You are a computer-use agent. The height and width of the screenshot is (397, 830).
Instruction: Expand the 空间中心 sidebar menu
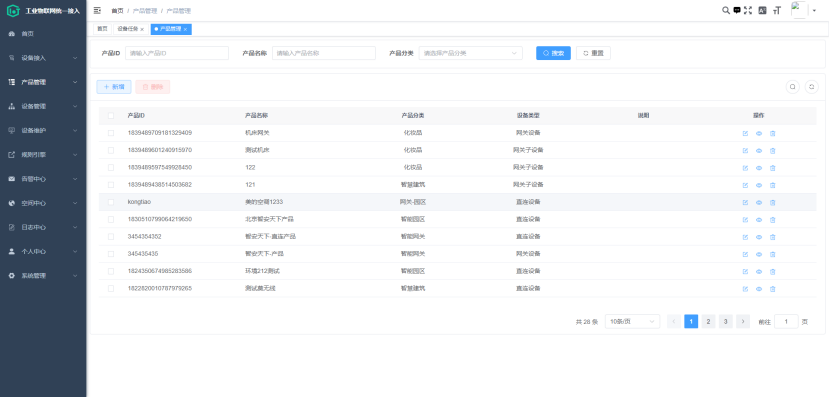(43, 203)
